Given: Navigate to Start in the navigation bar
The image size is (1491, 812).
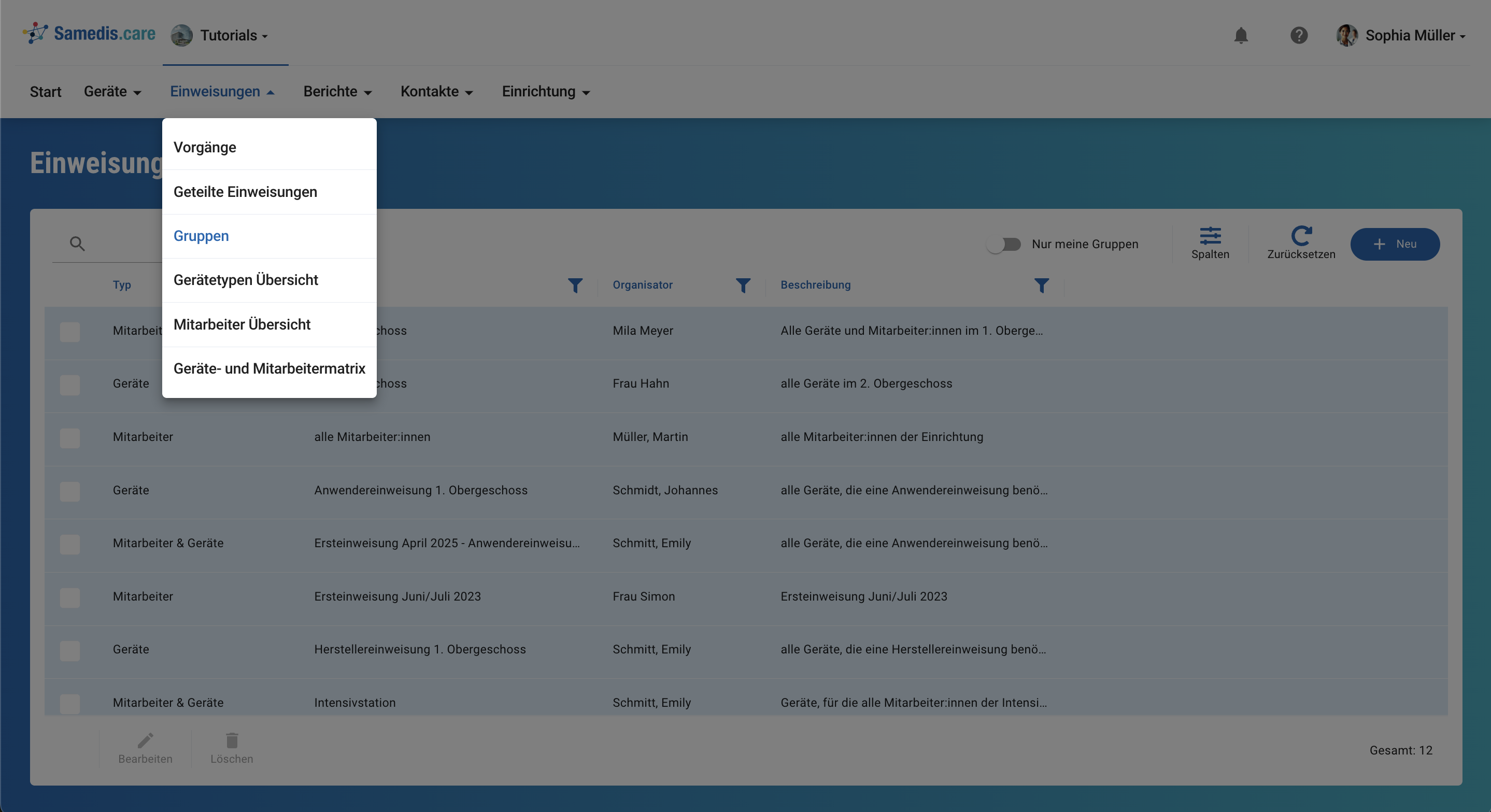Looking at the screenshot, I should (45, 91).
